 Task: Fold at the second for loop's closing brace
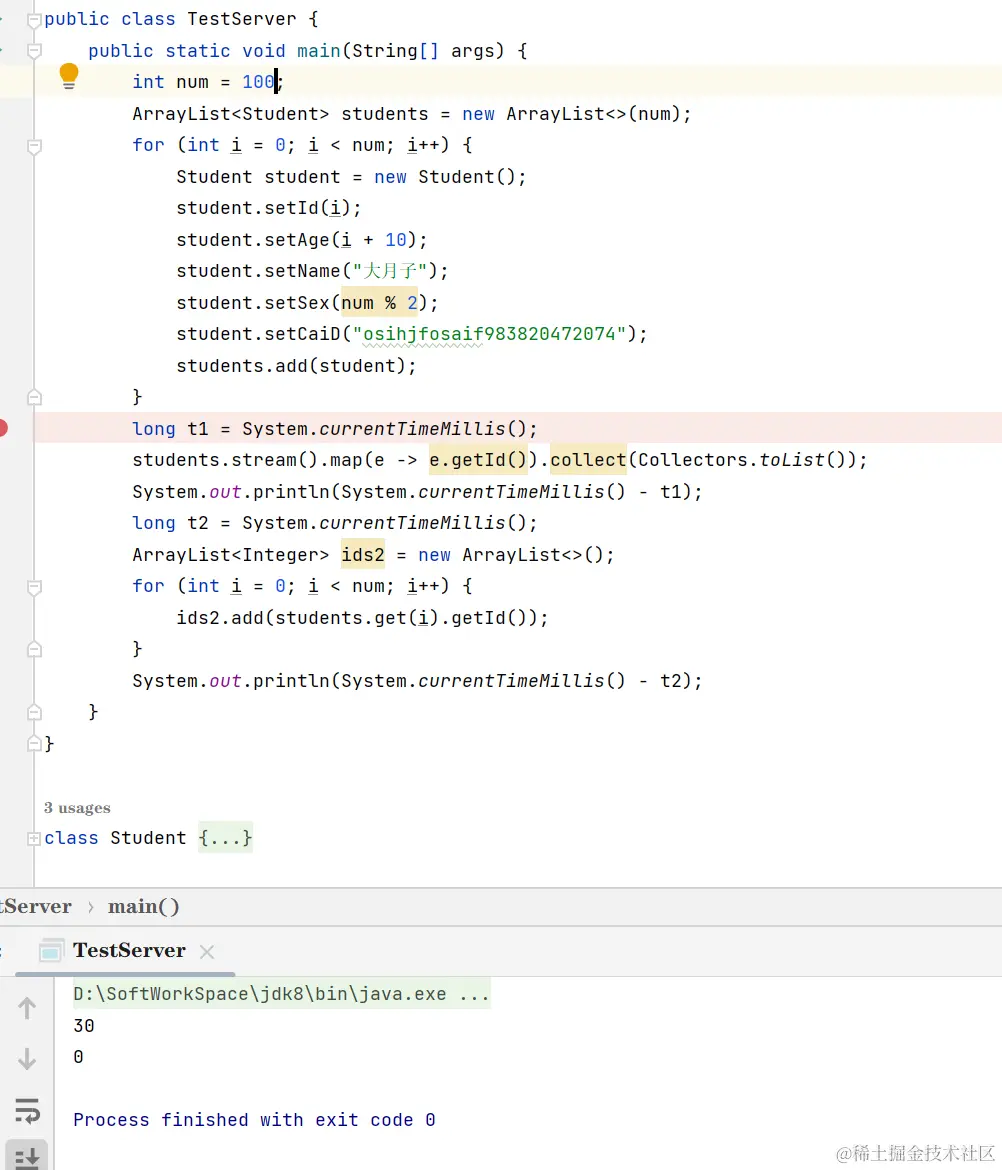34,649
